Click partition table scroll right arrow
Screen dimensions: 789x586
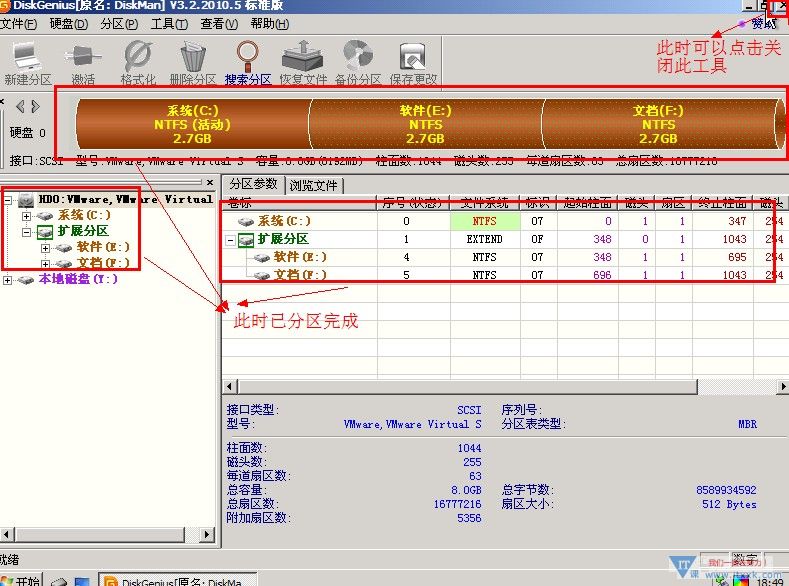click(x=782, y=386)
